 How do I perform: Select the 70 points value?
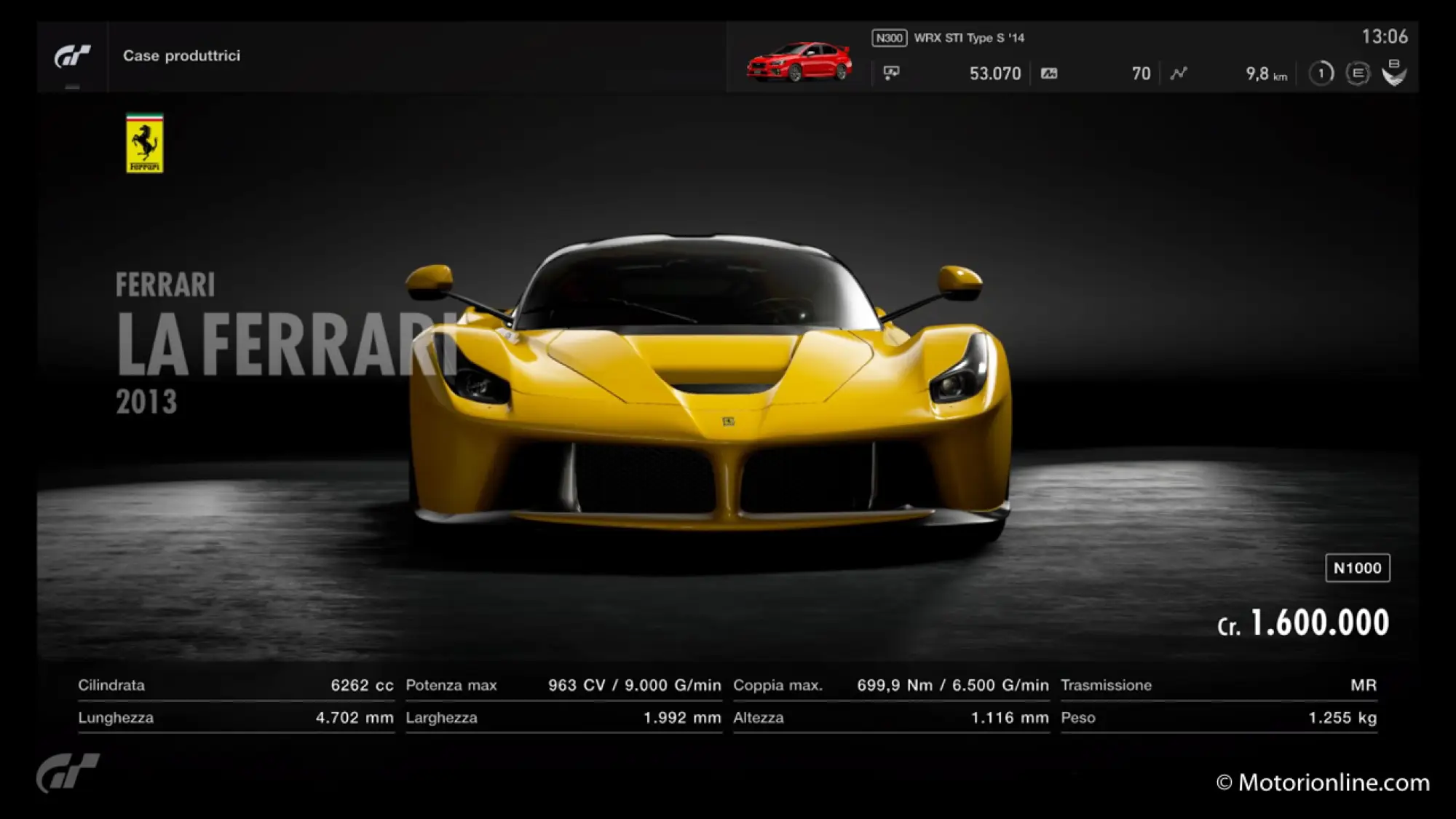click(x=1141, y=74)
